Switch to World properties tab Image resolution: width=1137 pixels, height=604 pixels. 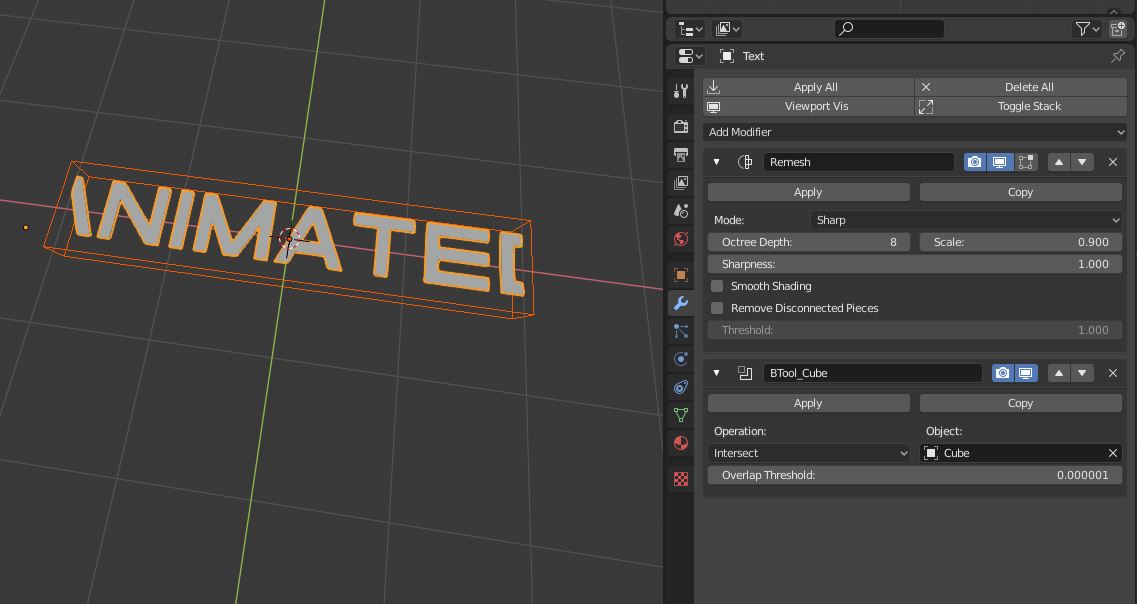pos(681,239)
